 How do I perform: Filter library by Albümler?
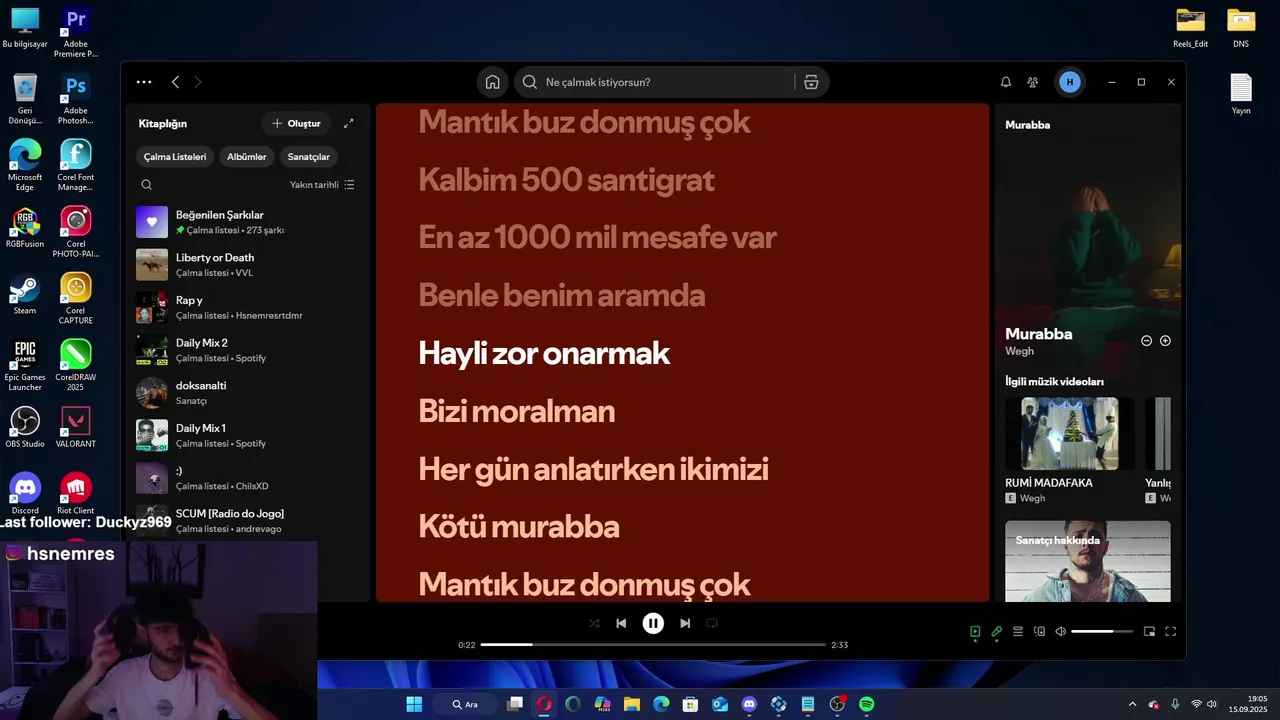tap(247, 157)
